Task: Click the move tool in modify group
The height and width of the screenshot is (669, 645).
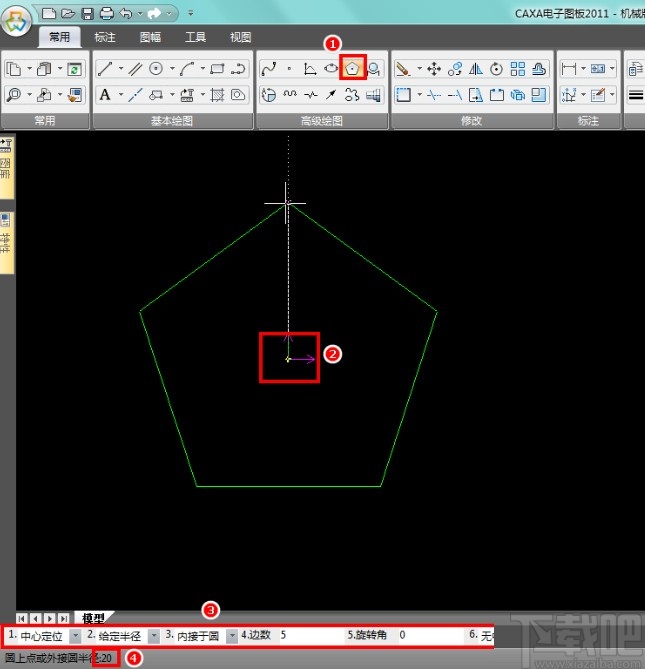Action: 434,69
